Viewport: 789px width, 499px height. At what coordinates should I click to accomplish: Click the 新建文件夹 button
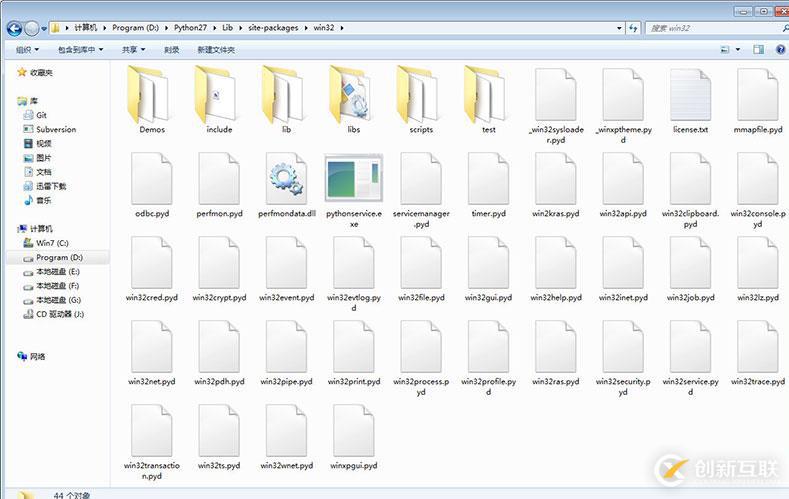tap(216, 49)
